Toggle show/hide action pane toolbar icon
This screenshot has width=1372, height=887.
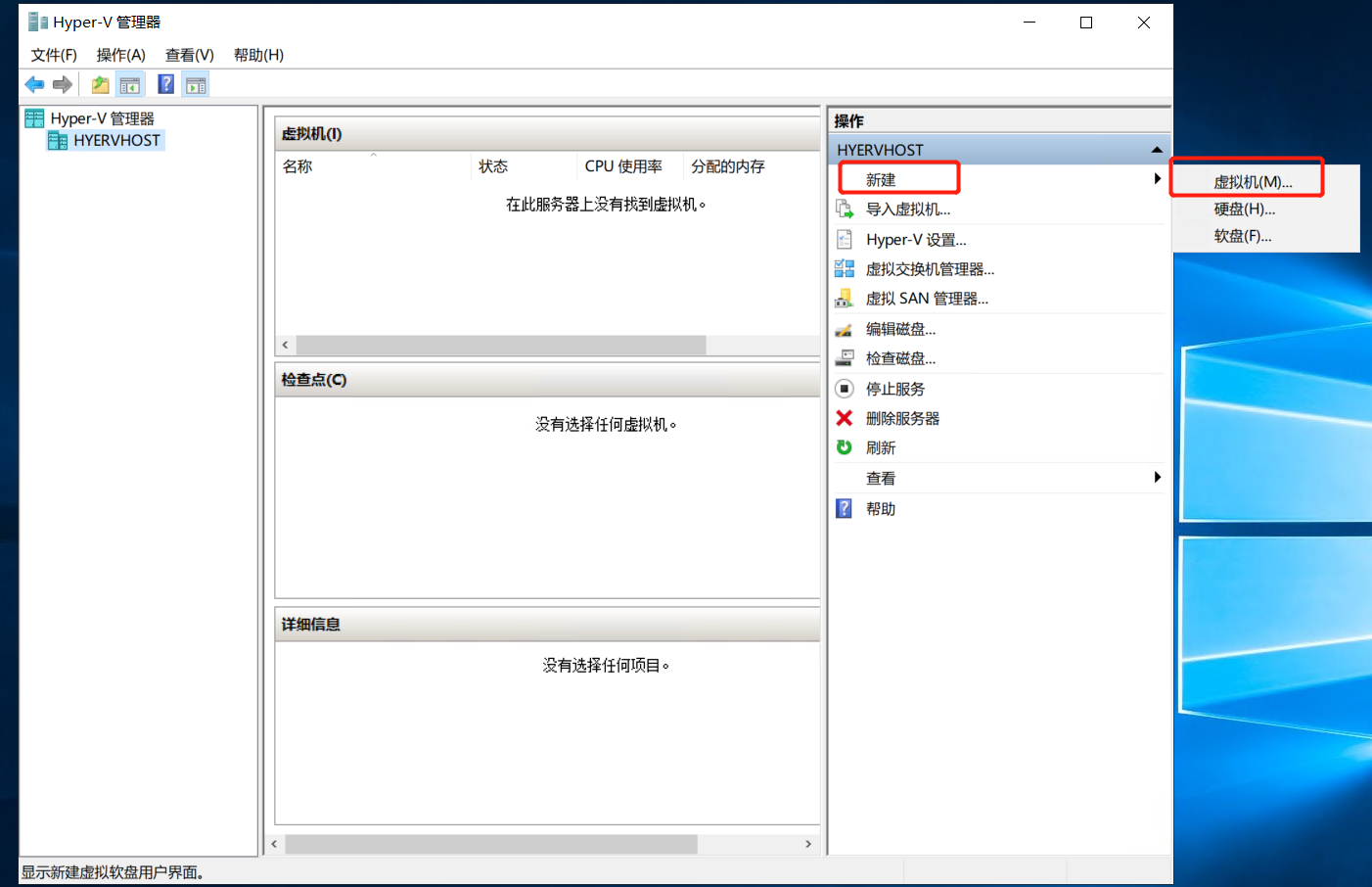[195, 84]
